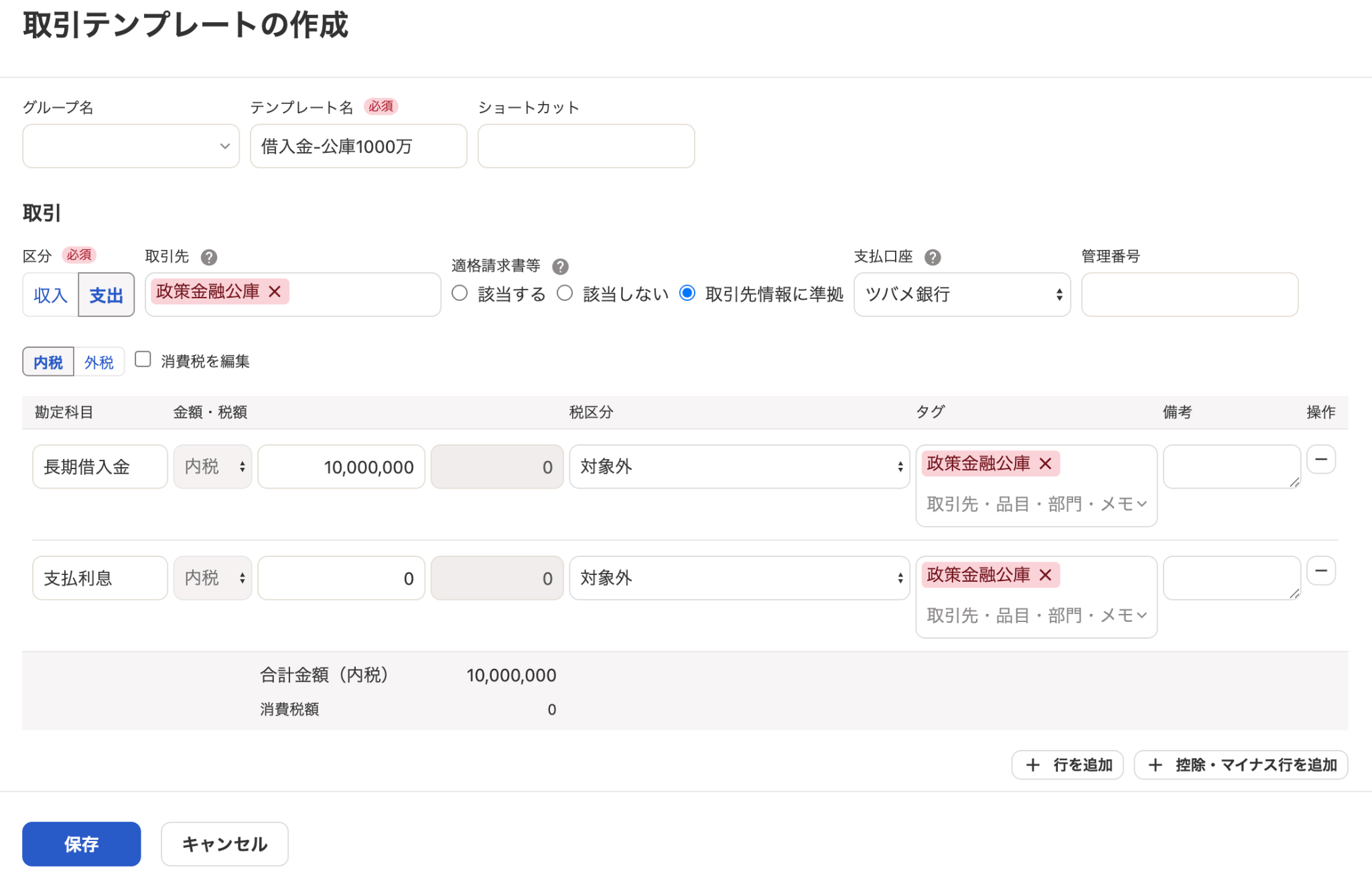1372x880 pixels.
Task: Click the 行を追加 button
Action: tap(1067, 765)
